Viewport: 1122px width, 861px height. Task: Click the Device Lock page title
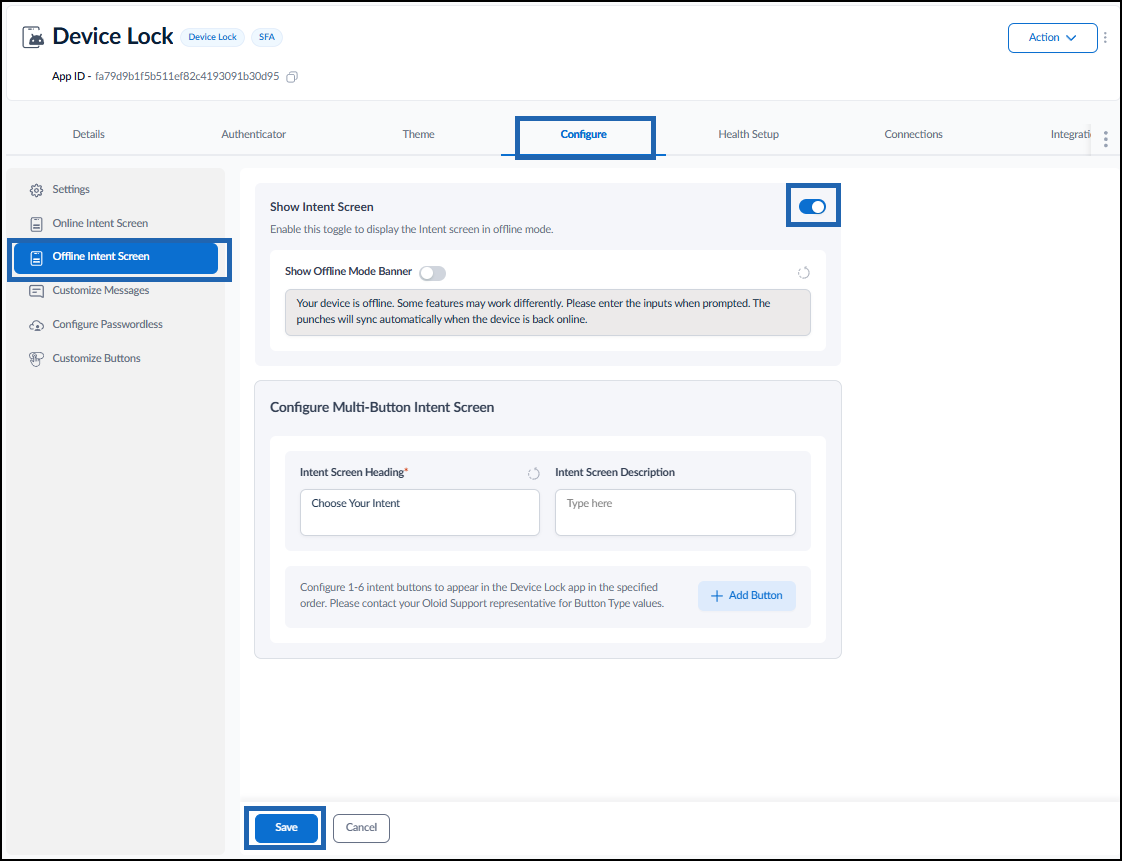pos(112,37)
